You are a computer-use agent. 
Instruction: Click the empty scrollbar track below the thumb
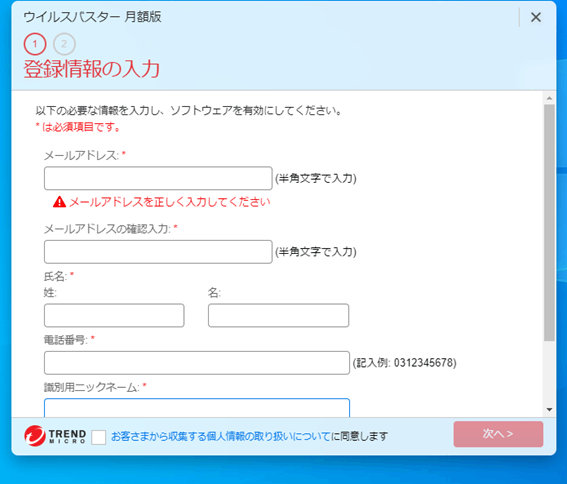tap(549, 373)
